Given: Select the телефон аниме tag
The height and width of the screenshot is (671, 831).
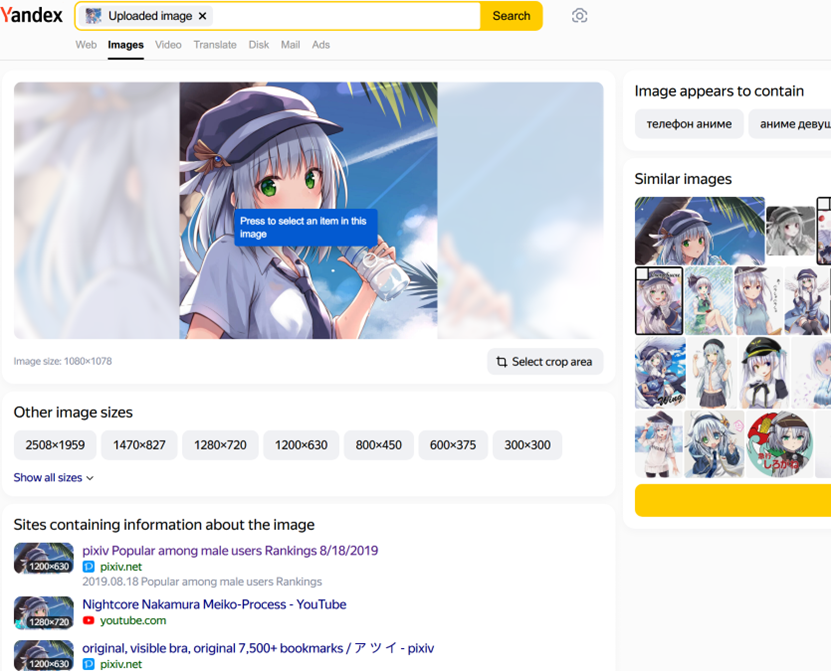Looking at the screenshot, I should 689,124.
